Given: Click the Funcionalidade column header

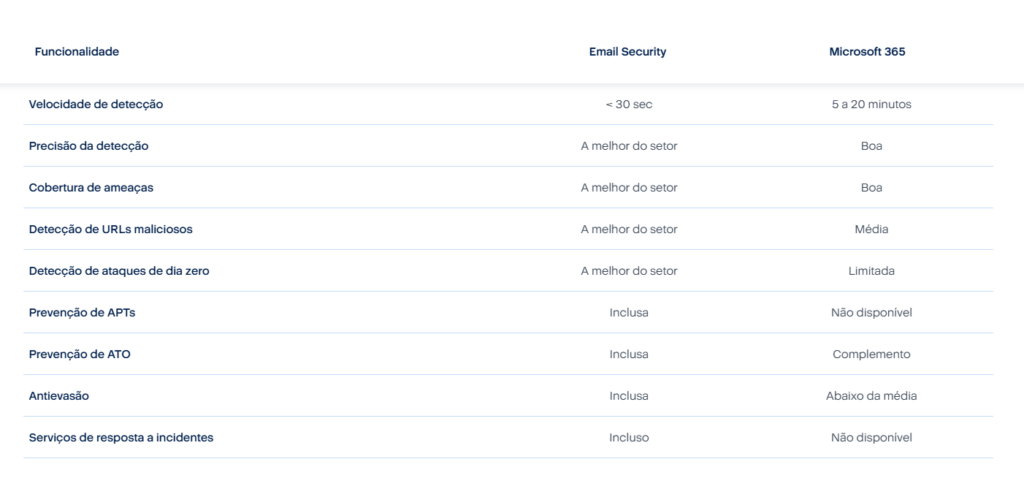Looking at the screenshot, I should pos(77,52).
